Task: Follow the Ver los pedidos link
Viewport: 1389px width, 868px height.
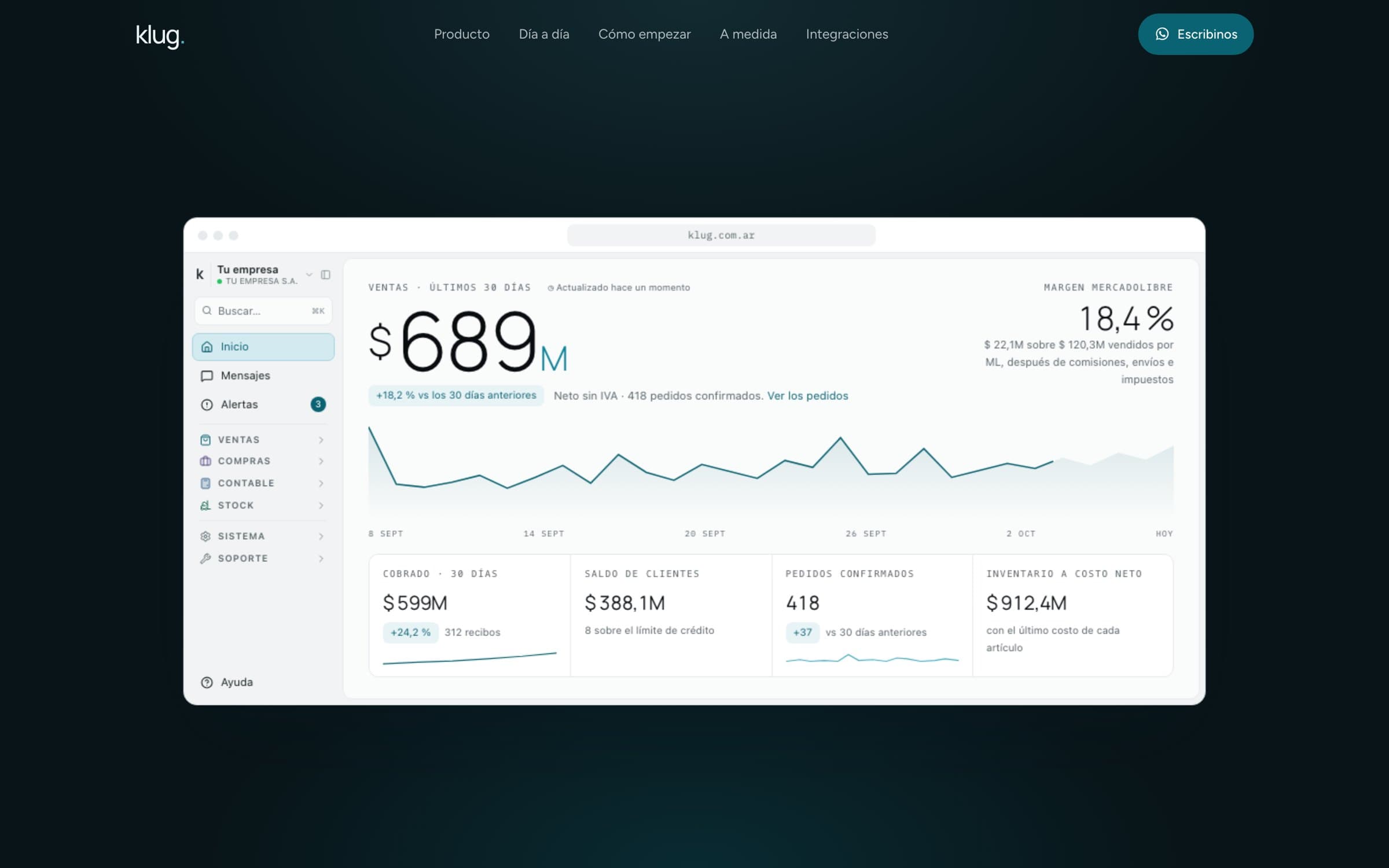Action: click(807, 396)
